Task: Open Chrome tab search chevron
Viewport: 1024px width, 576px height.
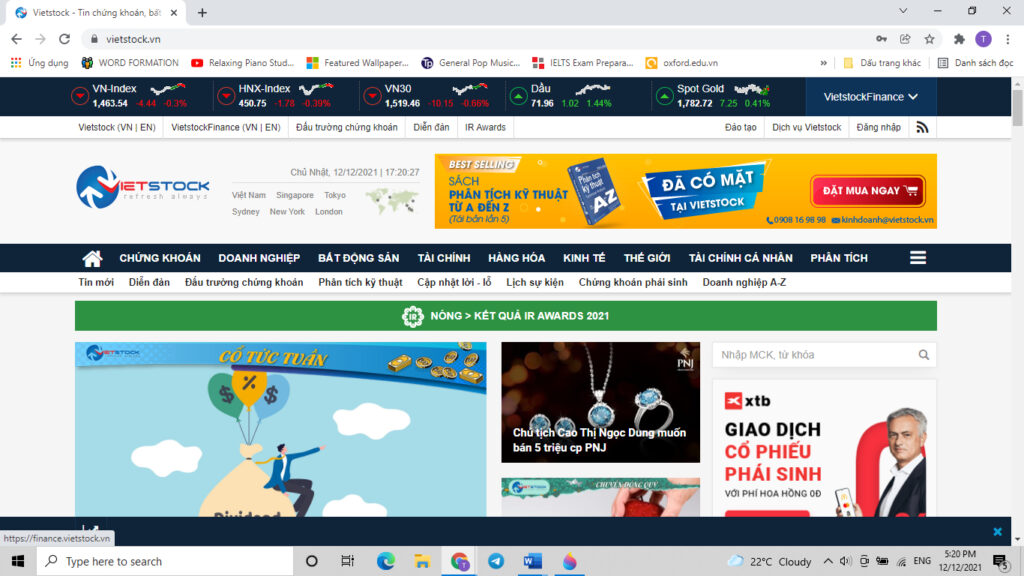Action: (903, 11)
